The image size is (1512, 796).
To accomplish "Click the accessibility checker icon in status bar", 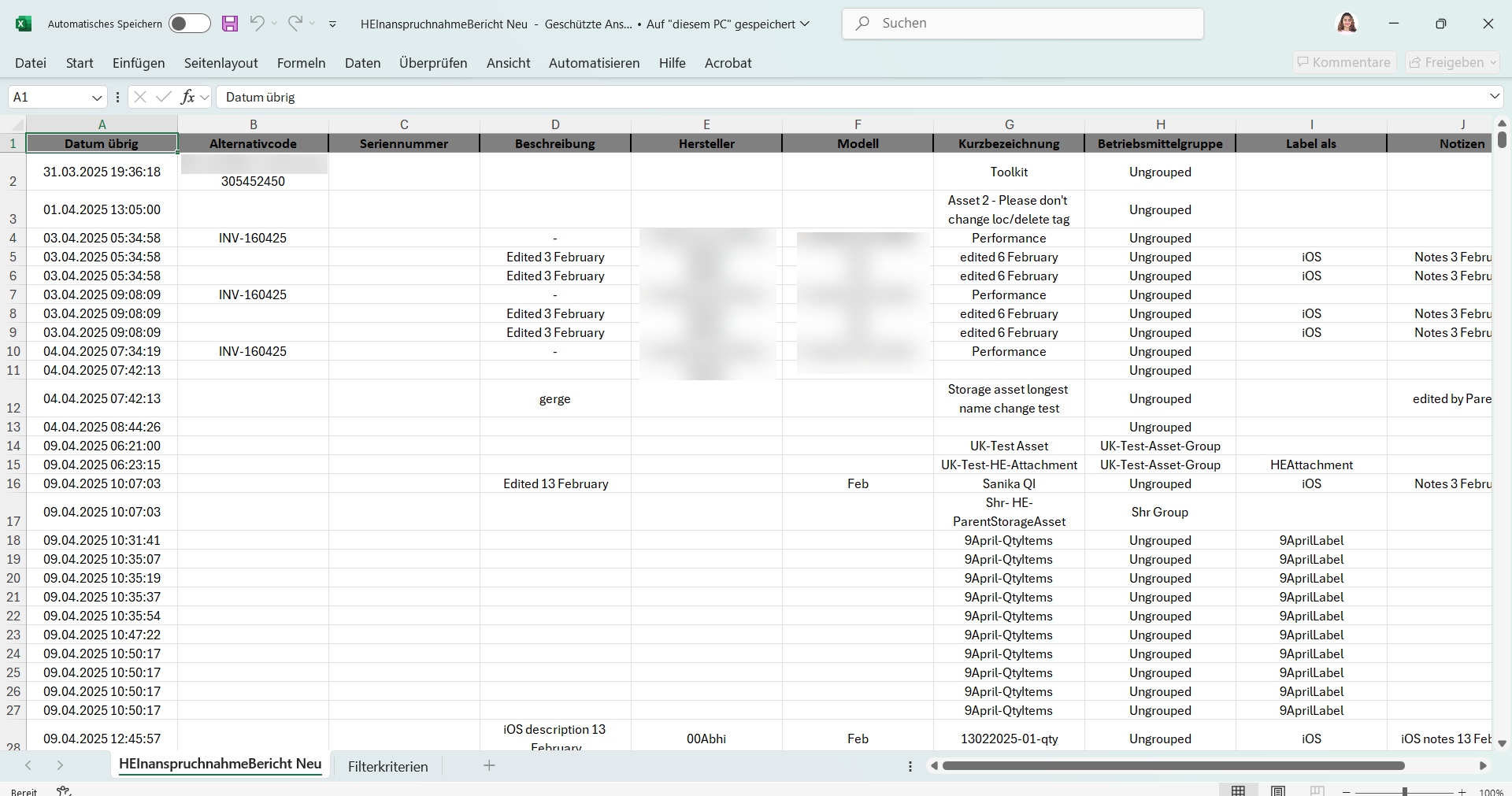I will pos(64,790).
